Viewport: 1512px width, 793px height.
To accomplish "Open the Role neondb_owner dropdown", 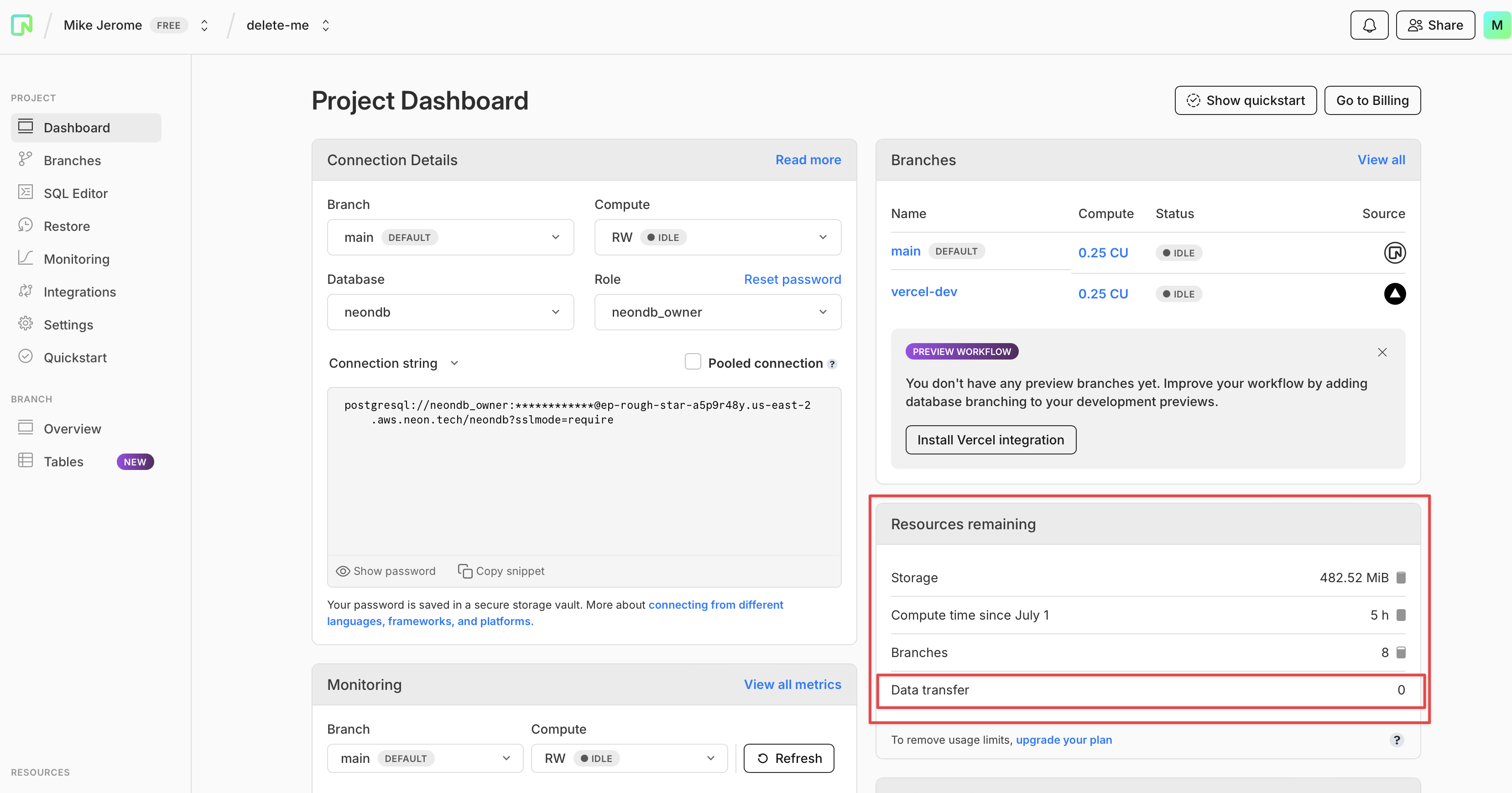I will pos(717,312).
